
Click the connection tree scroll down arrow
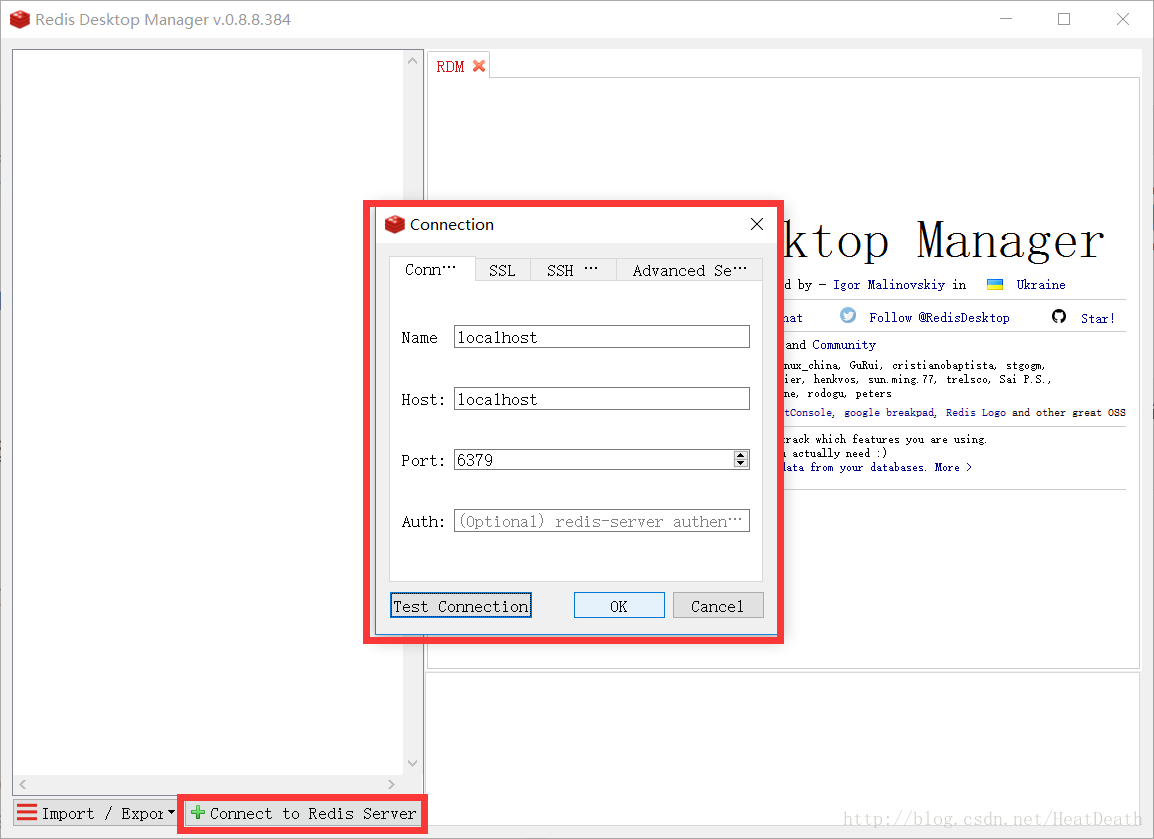point(412,763)
